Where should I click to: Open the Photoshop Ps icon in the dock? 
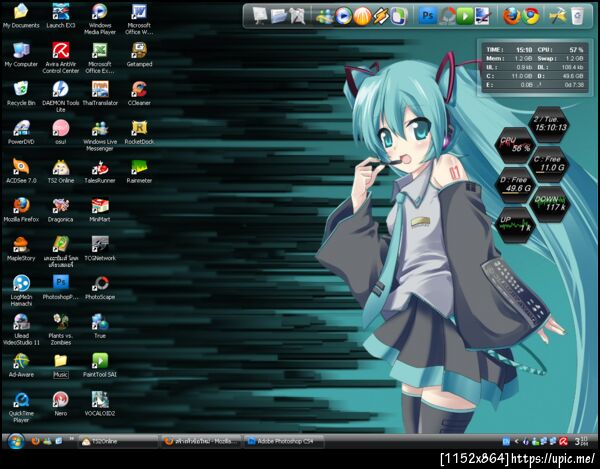coord(427,16)
